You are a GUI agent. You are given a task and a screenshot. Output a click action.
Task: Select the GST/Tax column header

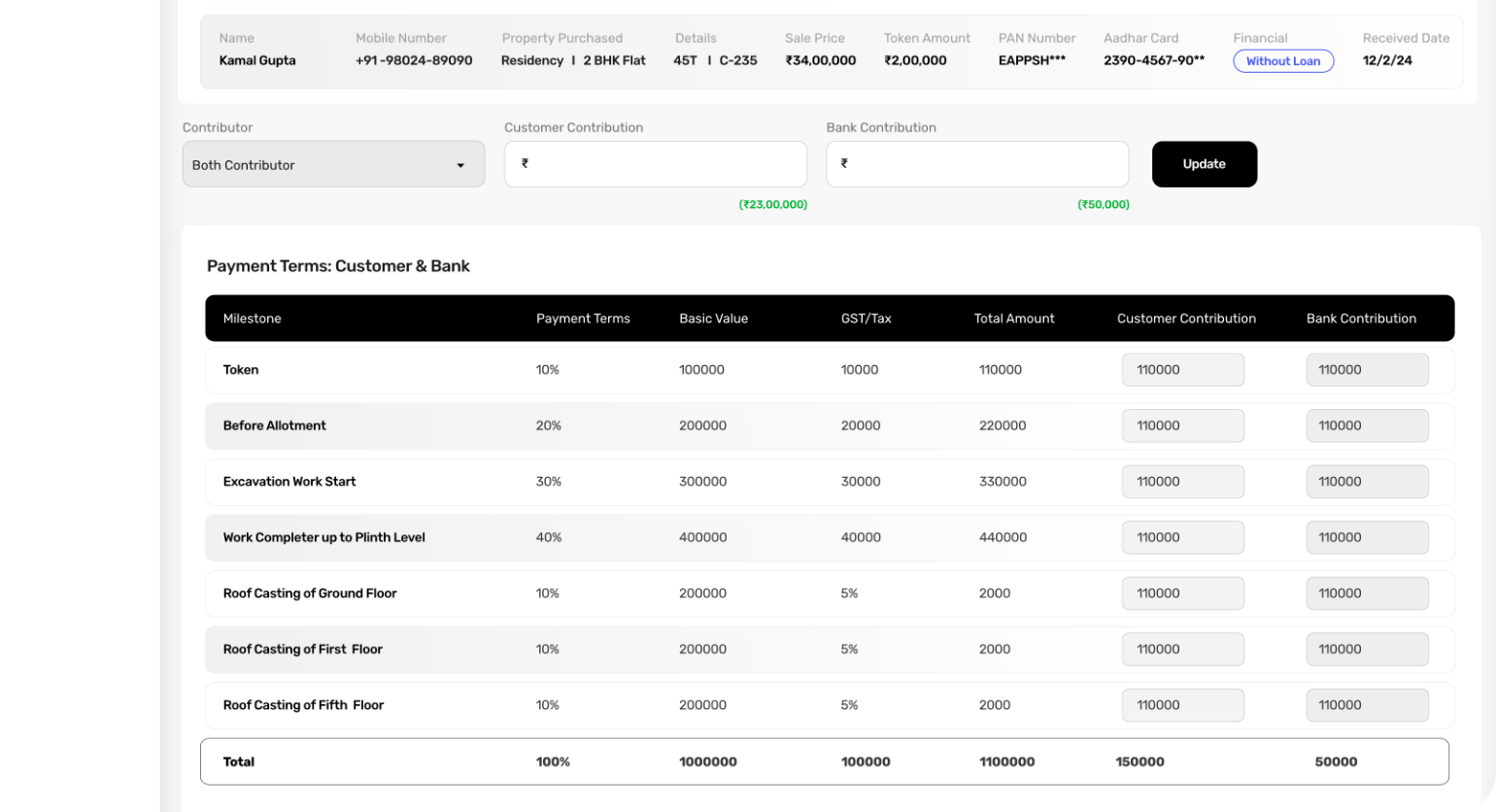pyautogui.click(x=867, y=319)
